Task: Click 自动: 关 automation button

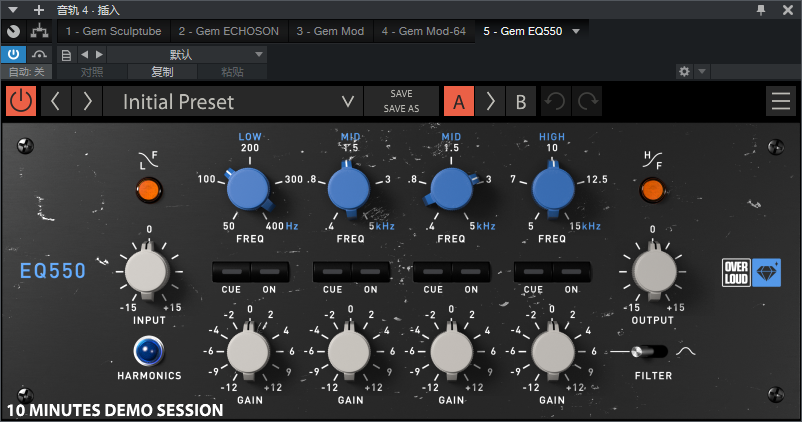Action: pyautogui.click(x=27, y=72)
